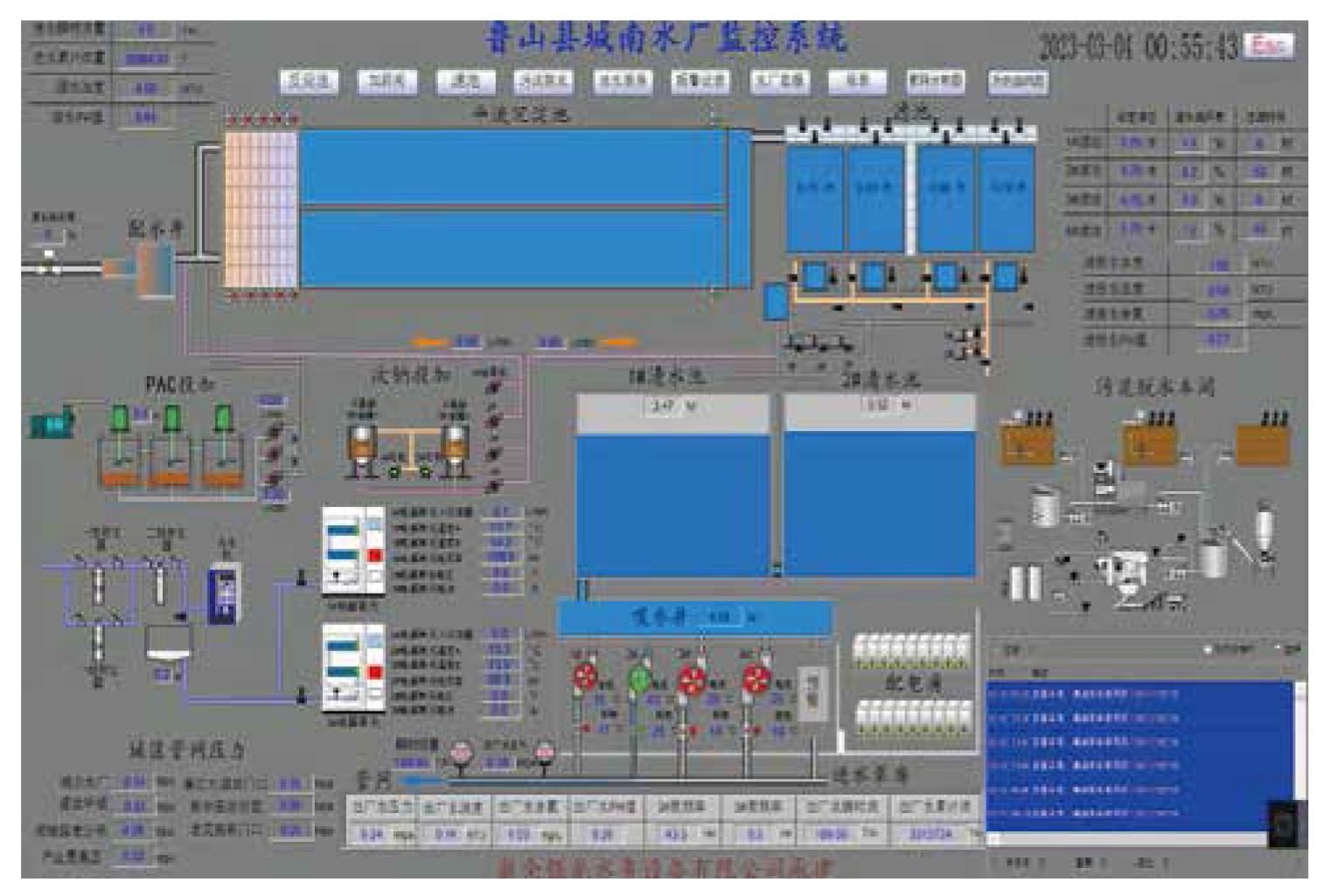Click the filter dropdown field above alarm list
The image size is (1338, 896).
click(1102, 649)
